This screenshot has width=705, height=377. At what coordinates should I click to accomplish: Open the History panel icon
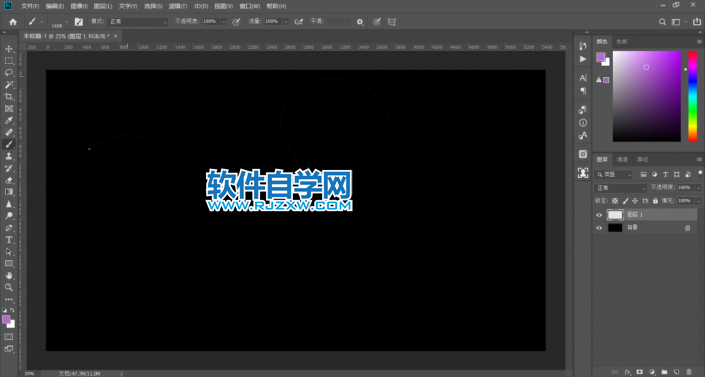[583, 46]
